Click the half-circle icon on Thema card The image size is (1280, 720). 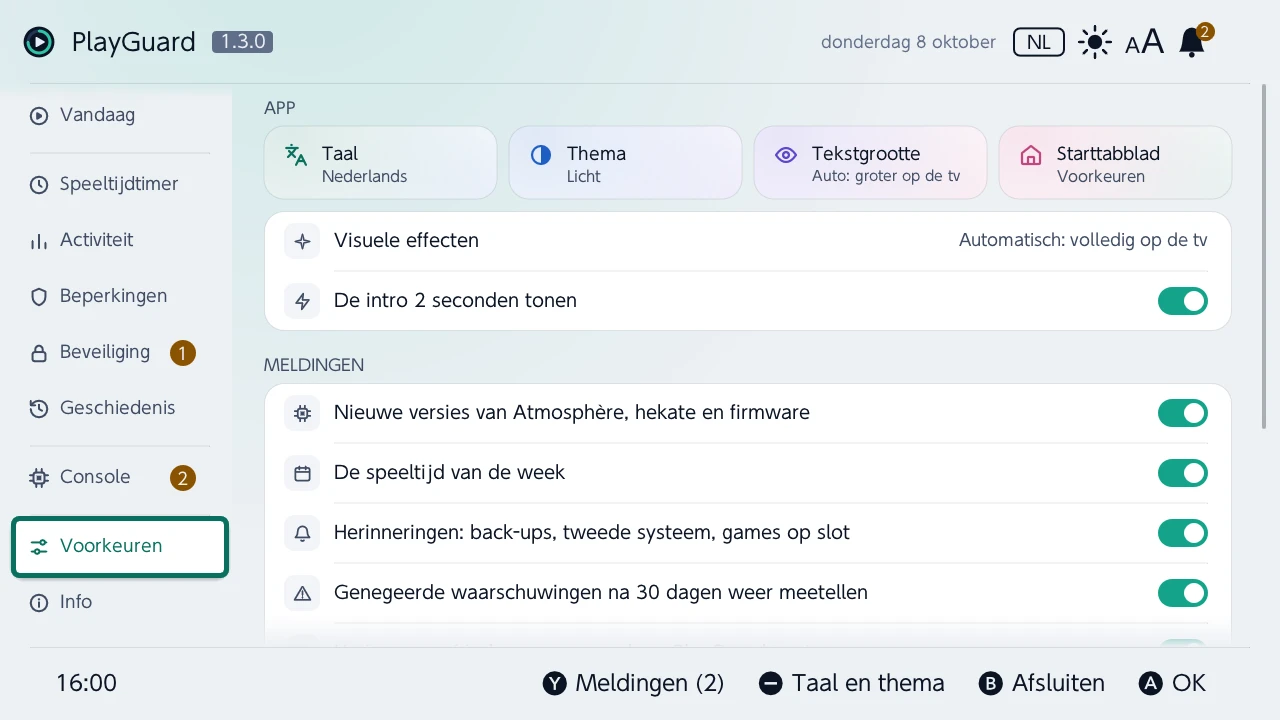coord(541,155)
